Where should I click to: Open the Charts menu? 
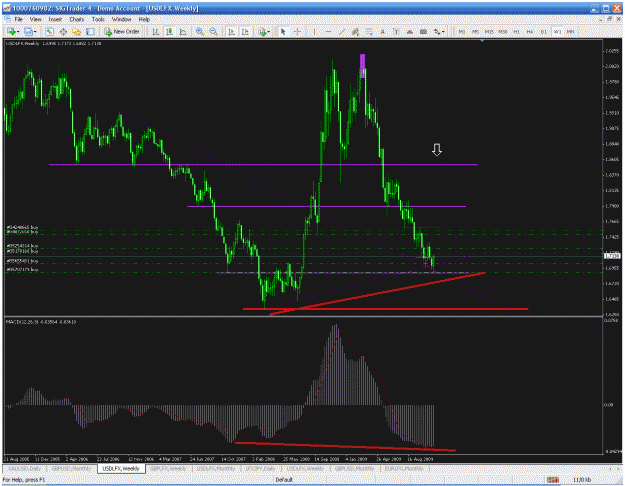(x=77, y=19)
